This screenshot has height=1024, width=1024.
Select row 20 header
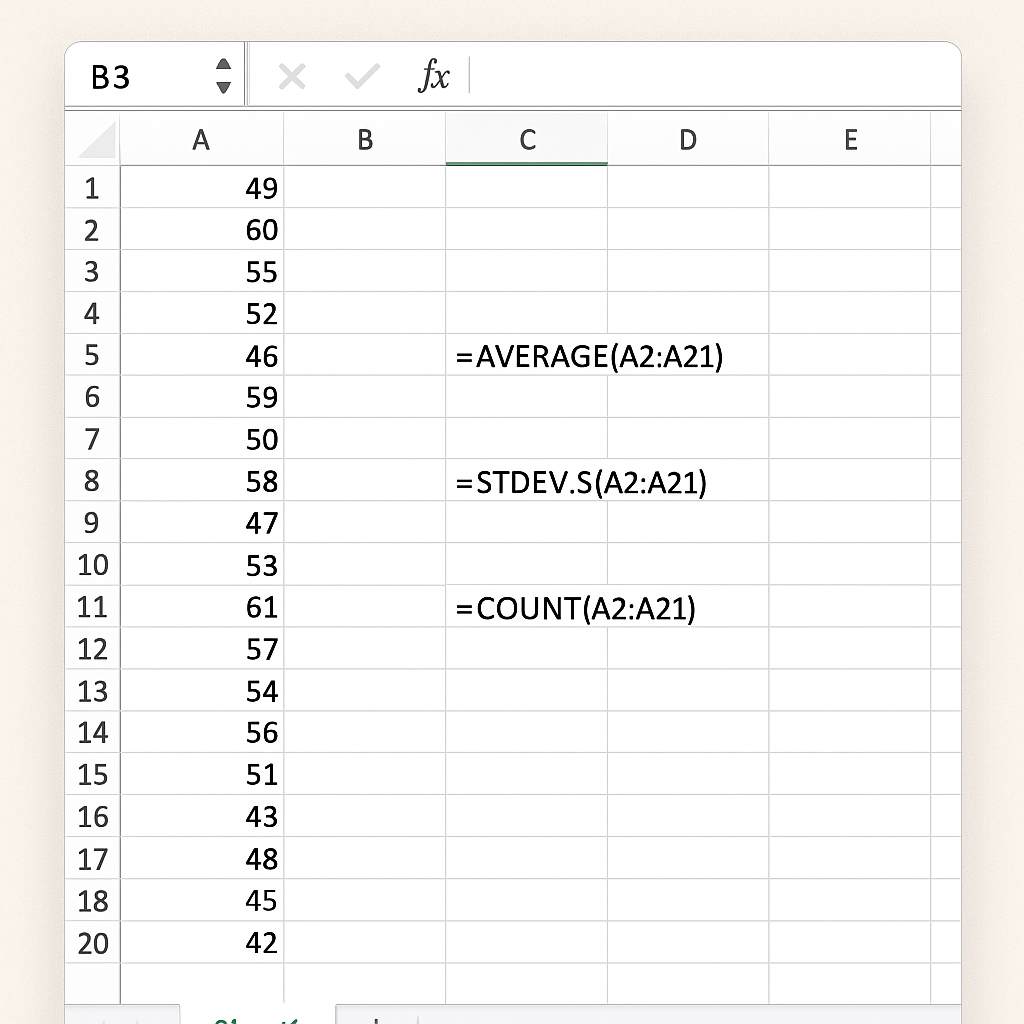click(x=92, y=943)
